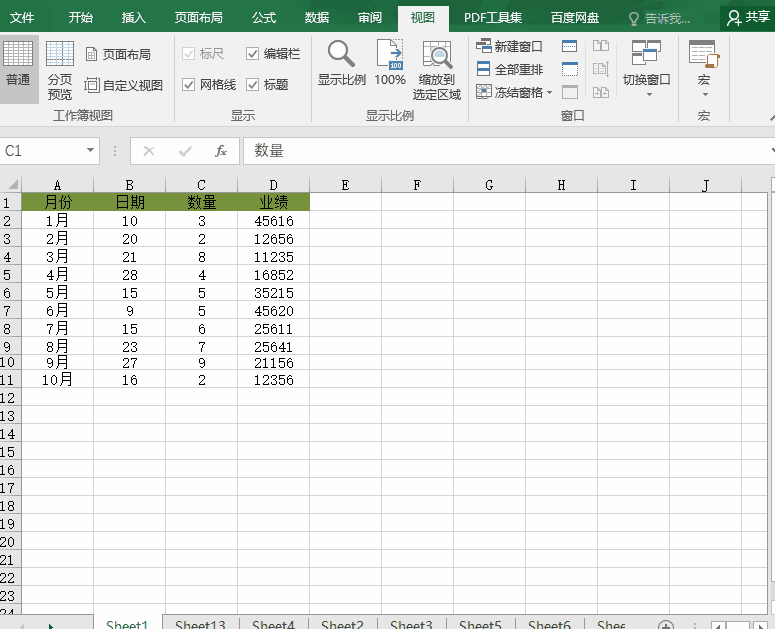775x629 pixels.
Task: Open the Macros dropdown arrow
Action: [705, 94]
